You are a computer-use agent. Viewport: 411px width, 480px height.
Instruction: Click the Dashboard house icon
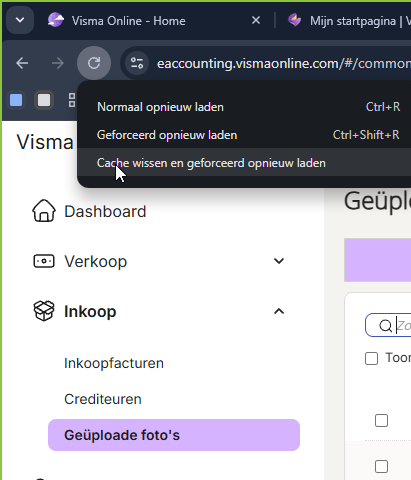point(44,211)
